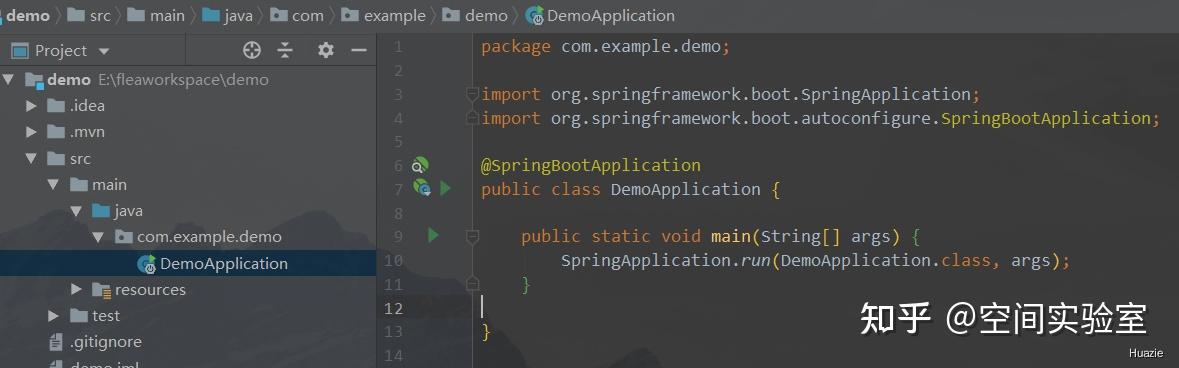Image resolution: width=1179 pixels, height=368 pixels.
Task: Toggle the fold marker on line 4
Action: point(472,118)
